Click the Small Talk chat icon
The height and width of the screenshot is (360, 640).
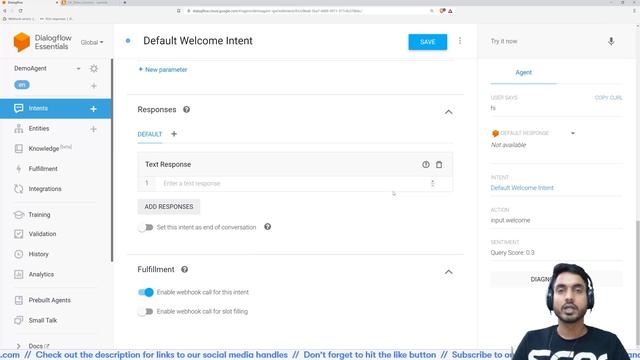click(x=18, y=320)
